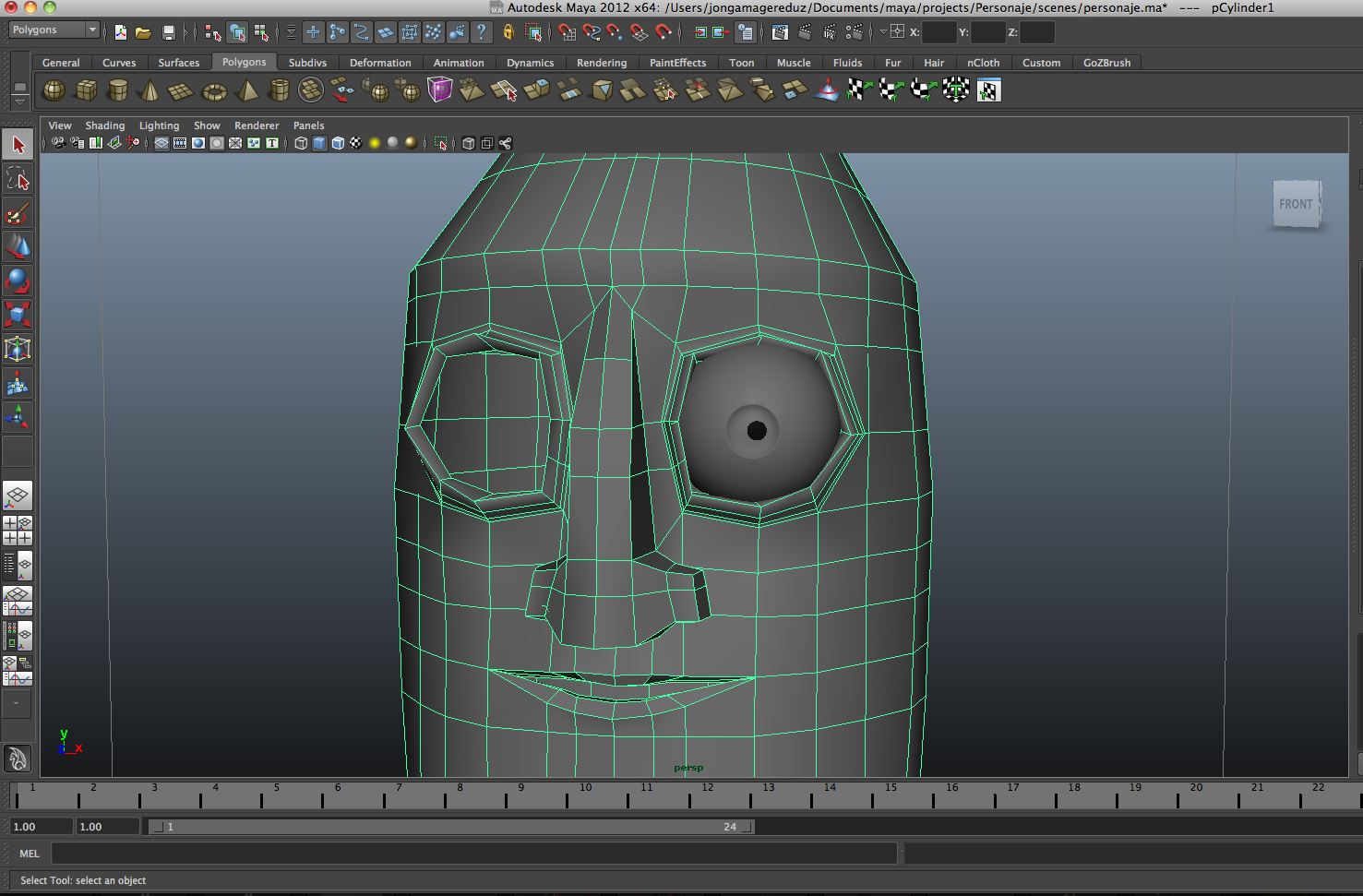Activate the Rotate tool in the toolbox
This screenshot has height=896, width=1363.
click(18, 281)
